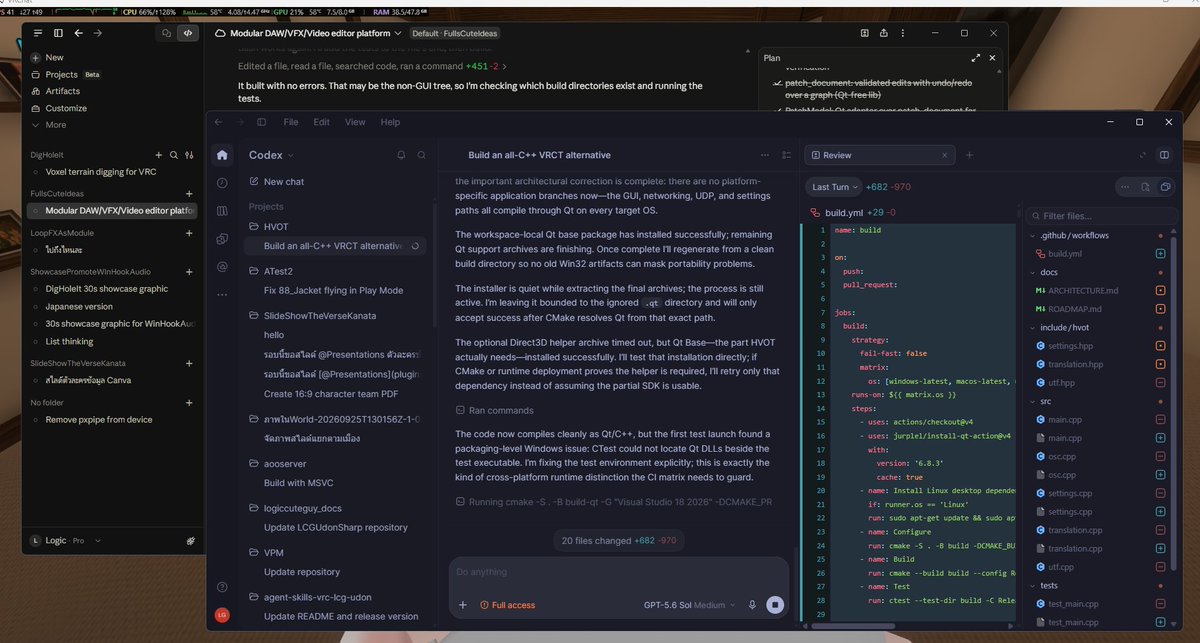1200x643 pixels.
Task: Open the help question-mark icon in Codex
Action: [x=222, y=587]
